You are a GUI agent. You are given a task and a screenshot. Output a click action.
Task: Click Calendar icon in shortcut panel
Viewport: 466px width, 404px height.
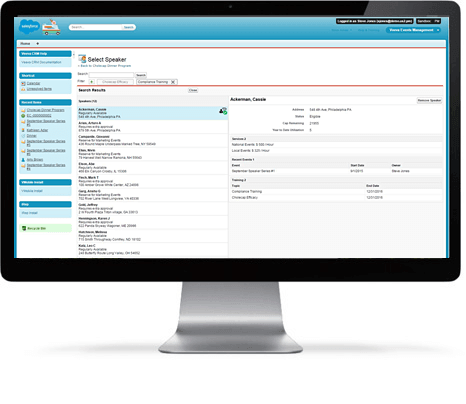[x=23, y=83]
